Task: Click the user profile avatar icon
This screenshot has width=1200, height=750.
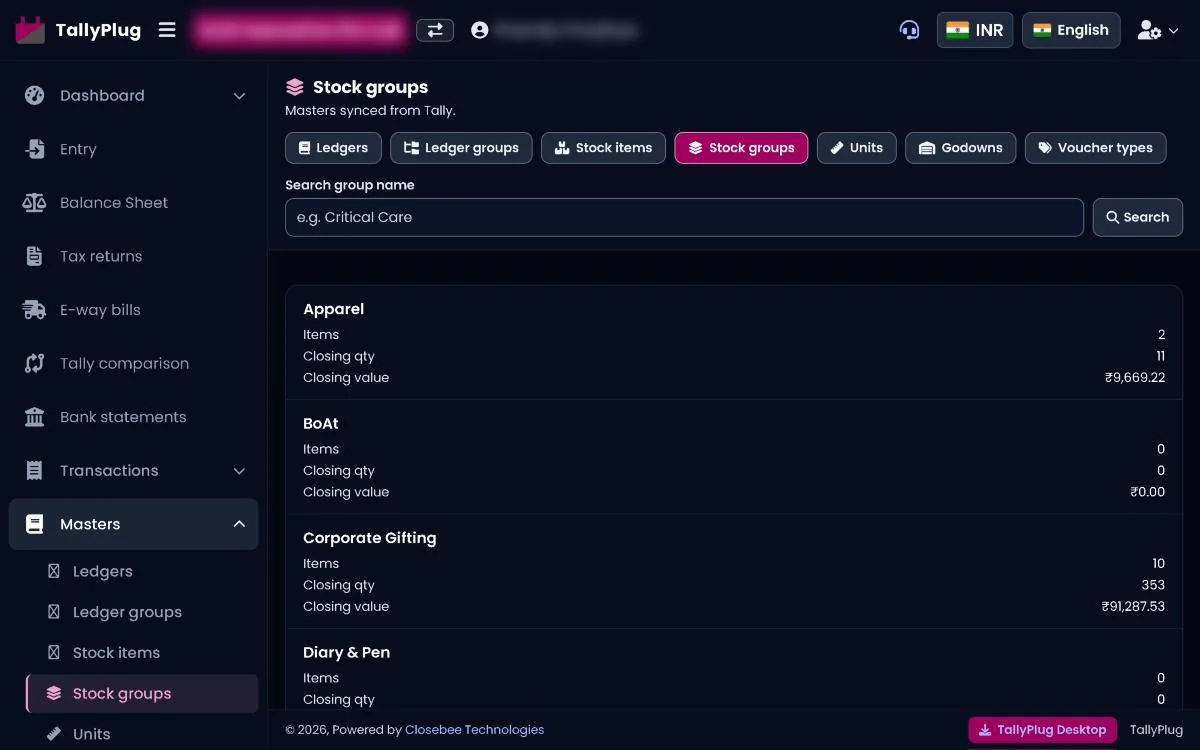Action: pos(480,30)
